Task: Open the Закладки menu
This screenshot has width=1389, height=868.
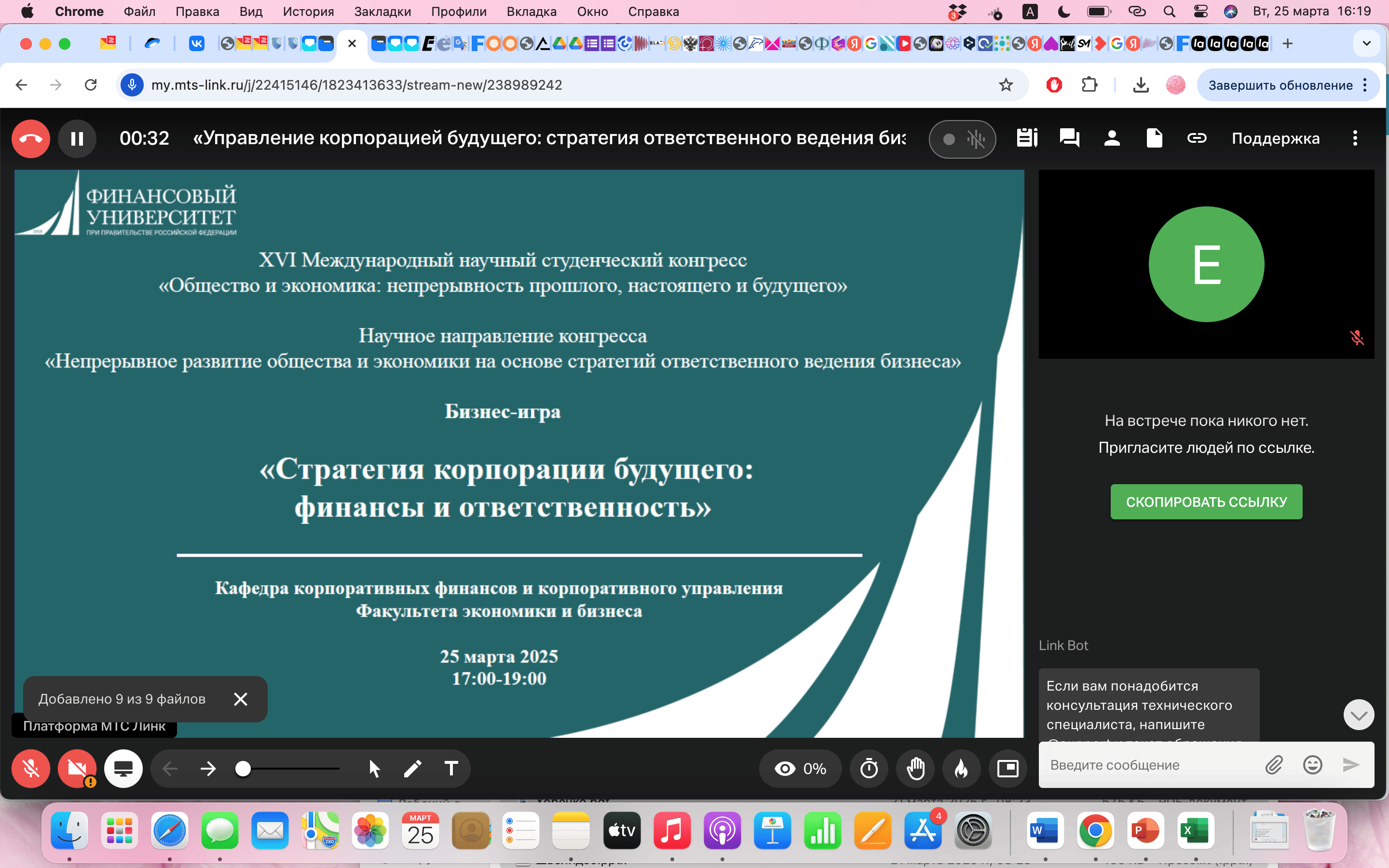Action: 382,12
